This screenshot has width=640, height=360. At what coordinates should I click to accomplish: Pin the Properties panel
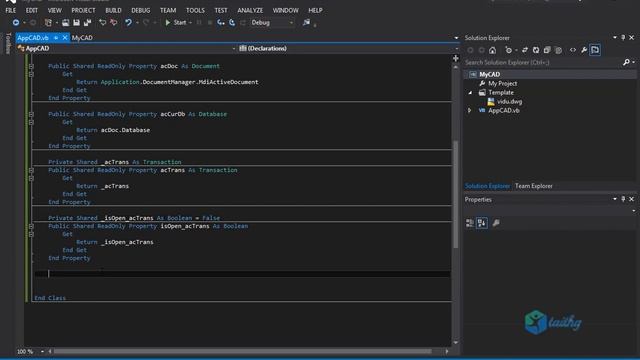tap(623, 199)
